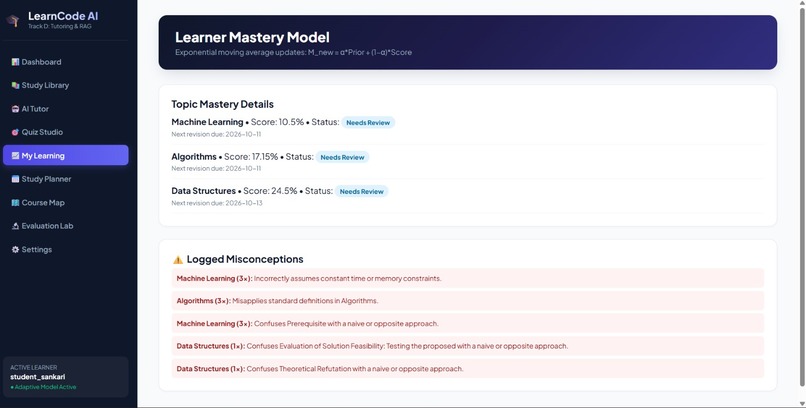Open AI Tutor from sidebar
Screen dimensions: 806x408
point(66,109)
